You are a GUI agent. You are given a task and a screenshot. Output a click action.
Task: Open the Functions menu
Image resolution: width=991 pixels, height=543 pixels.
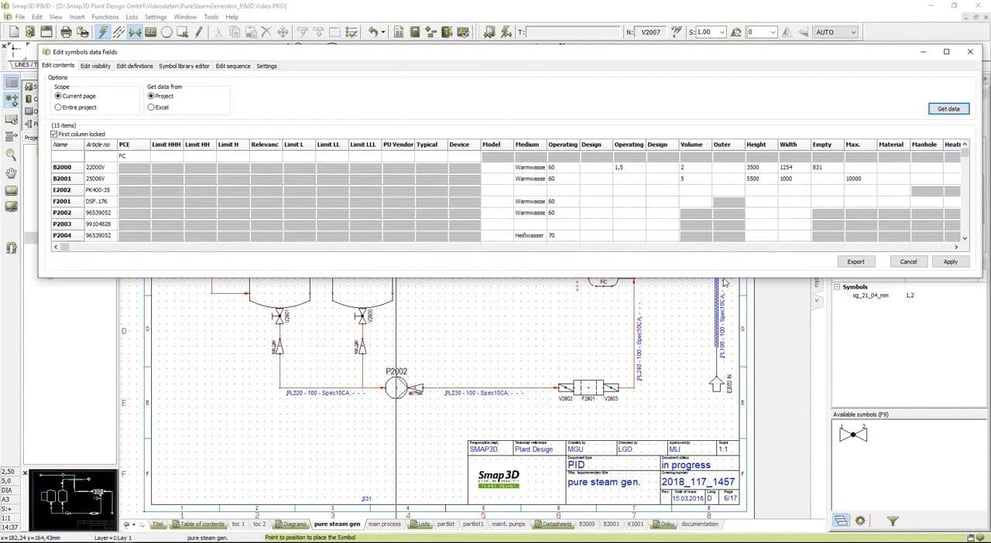(x=105, y=17)
